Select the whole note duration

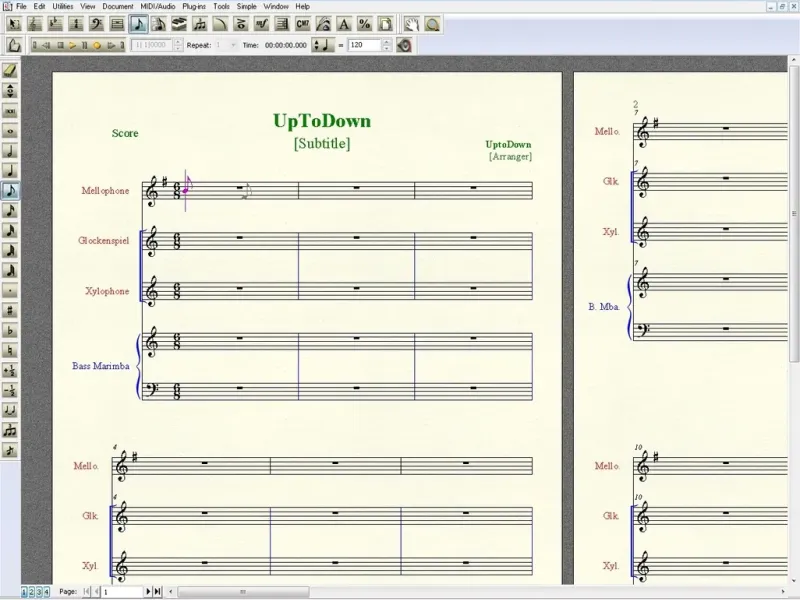tap(10, 131)
